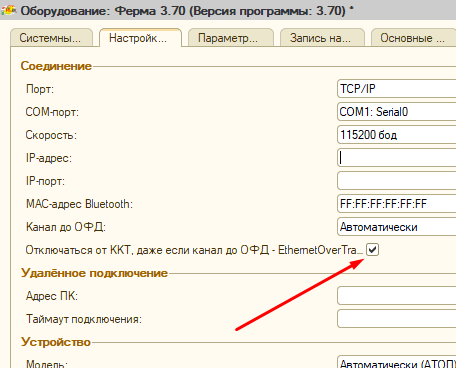Click the IP-порт input field
456x368 pixels.
pyautogui.click(x=397, y=181)
